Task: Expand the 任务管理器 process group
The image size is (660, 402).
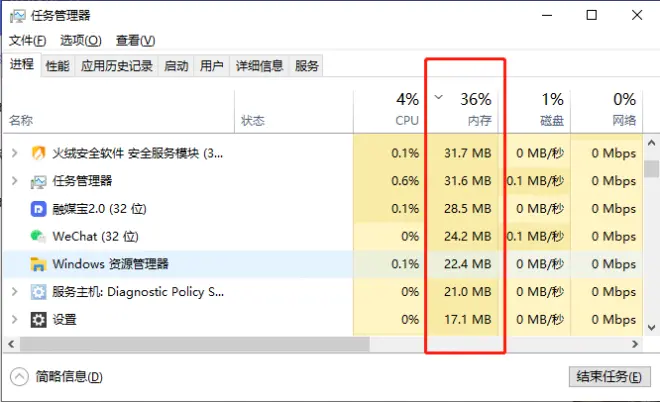Action: [x=14, y=181]
